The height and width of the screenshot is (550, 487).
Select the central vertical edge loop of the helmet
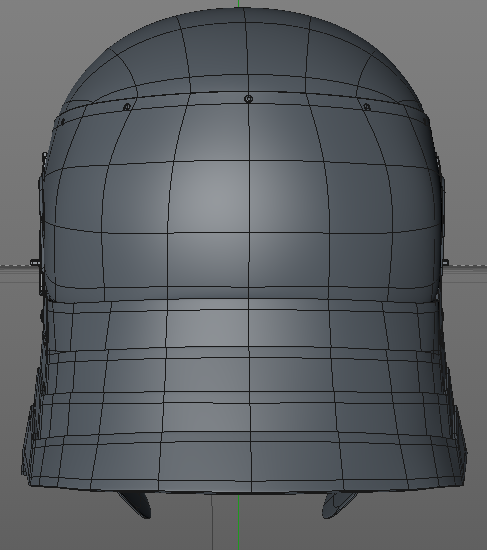tap(249, 246)
